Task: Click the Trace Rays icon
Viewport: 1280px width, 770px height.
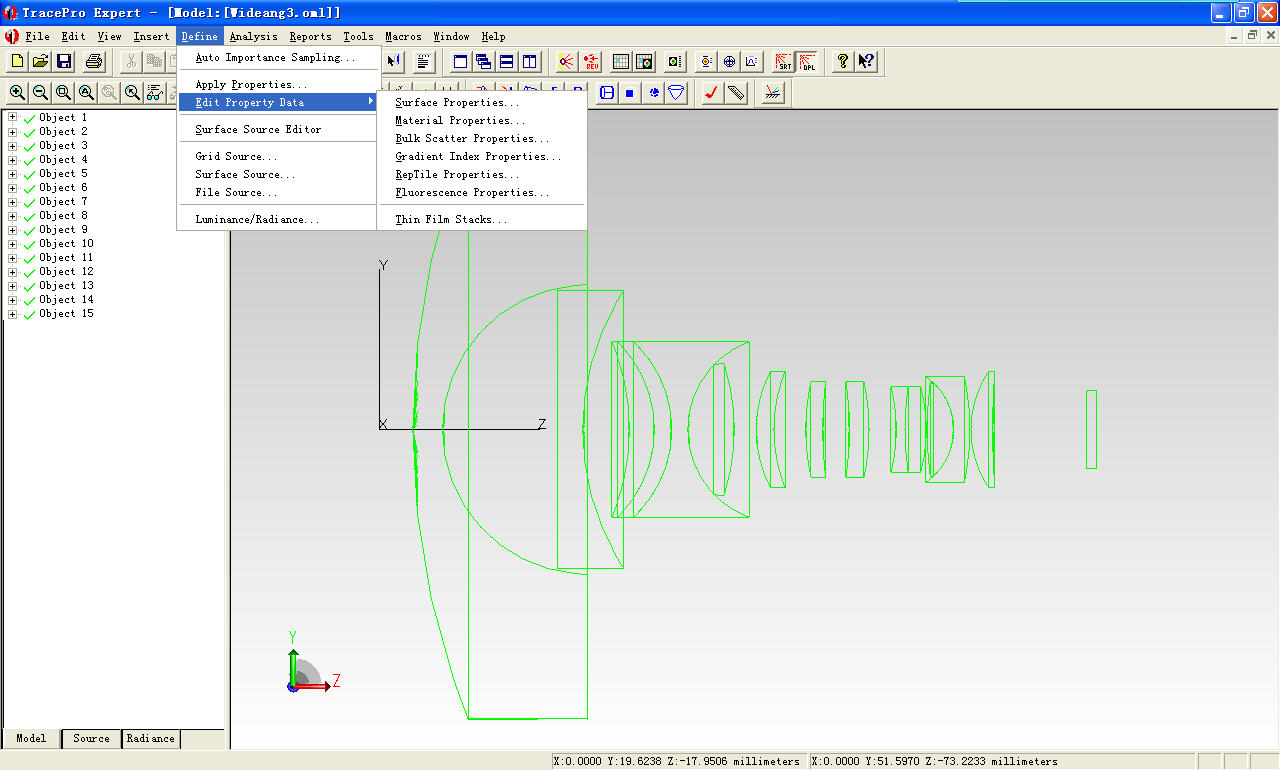Action: [567, 61]
